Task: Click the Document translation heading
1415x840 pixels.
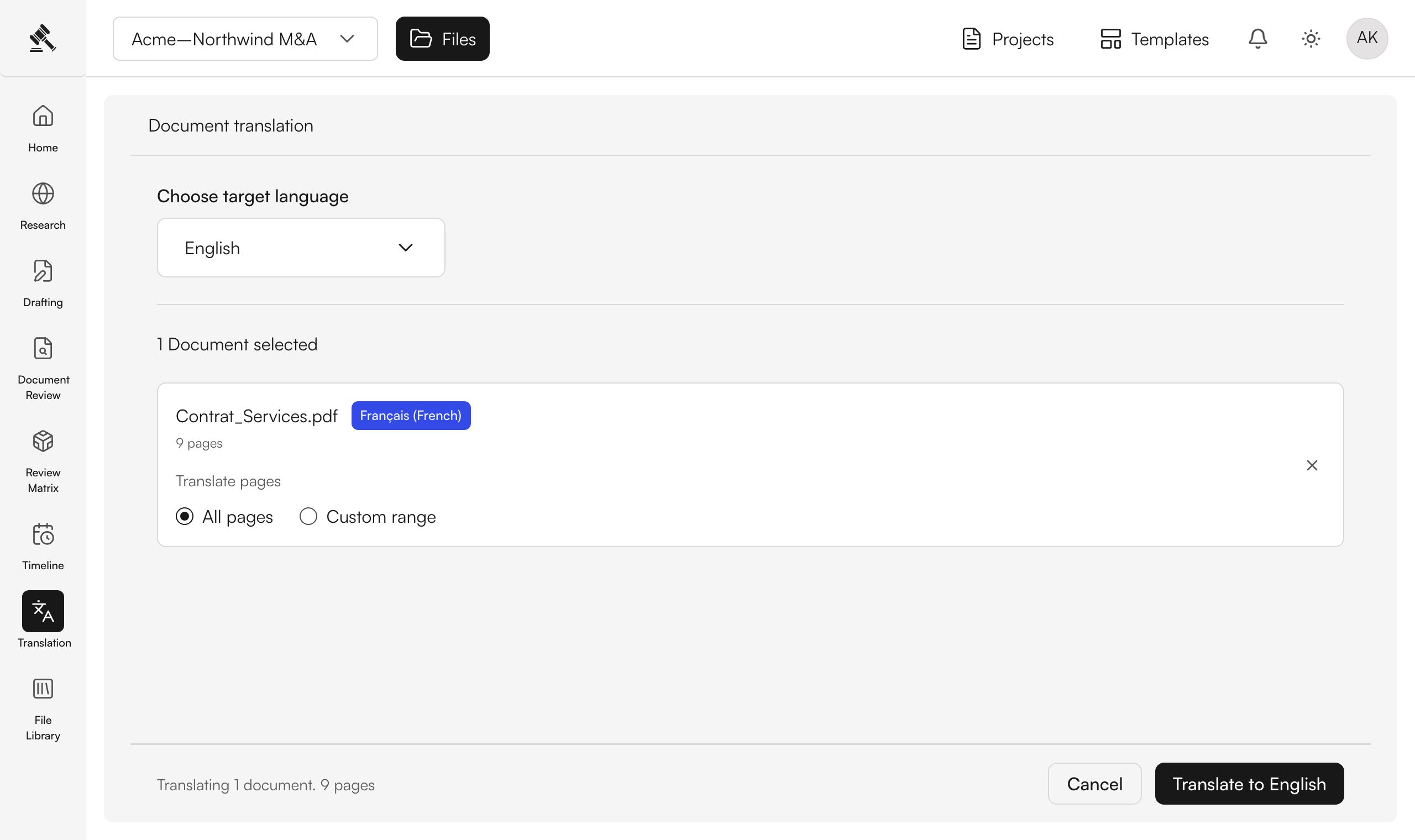Action: [x=231, y=125]
